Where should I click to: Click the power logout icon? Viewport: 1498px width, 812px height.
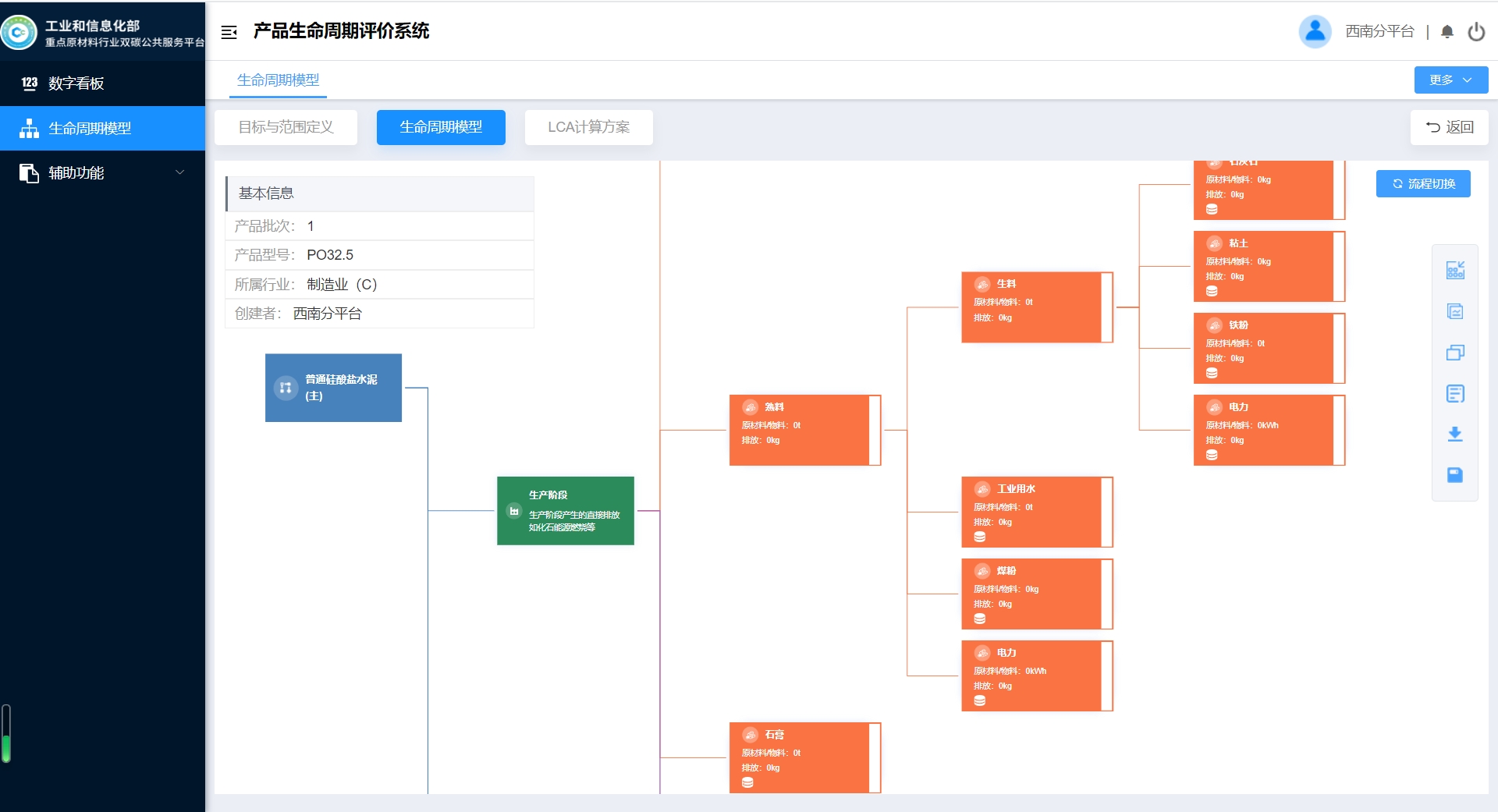pos(1476,32)
